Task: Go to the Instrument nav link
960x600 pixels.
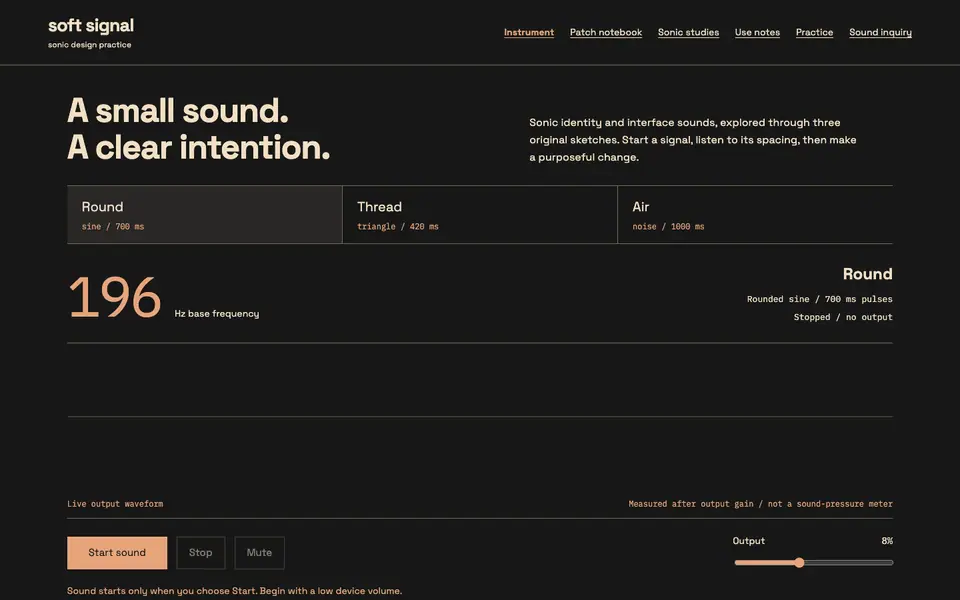Action: click(x=529, y=32)
